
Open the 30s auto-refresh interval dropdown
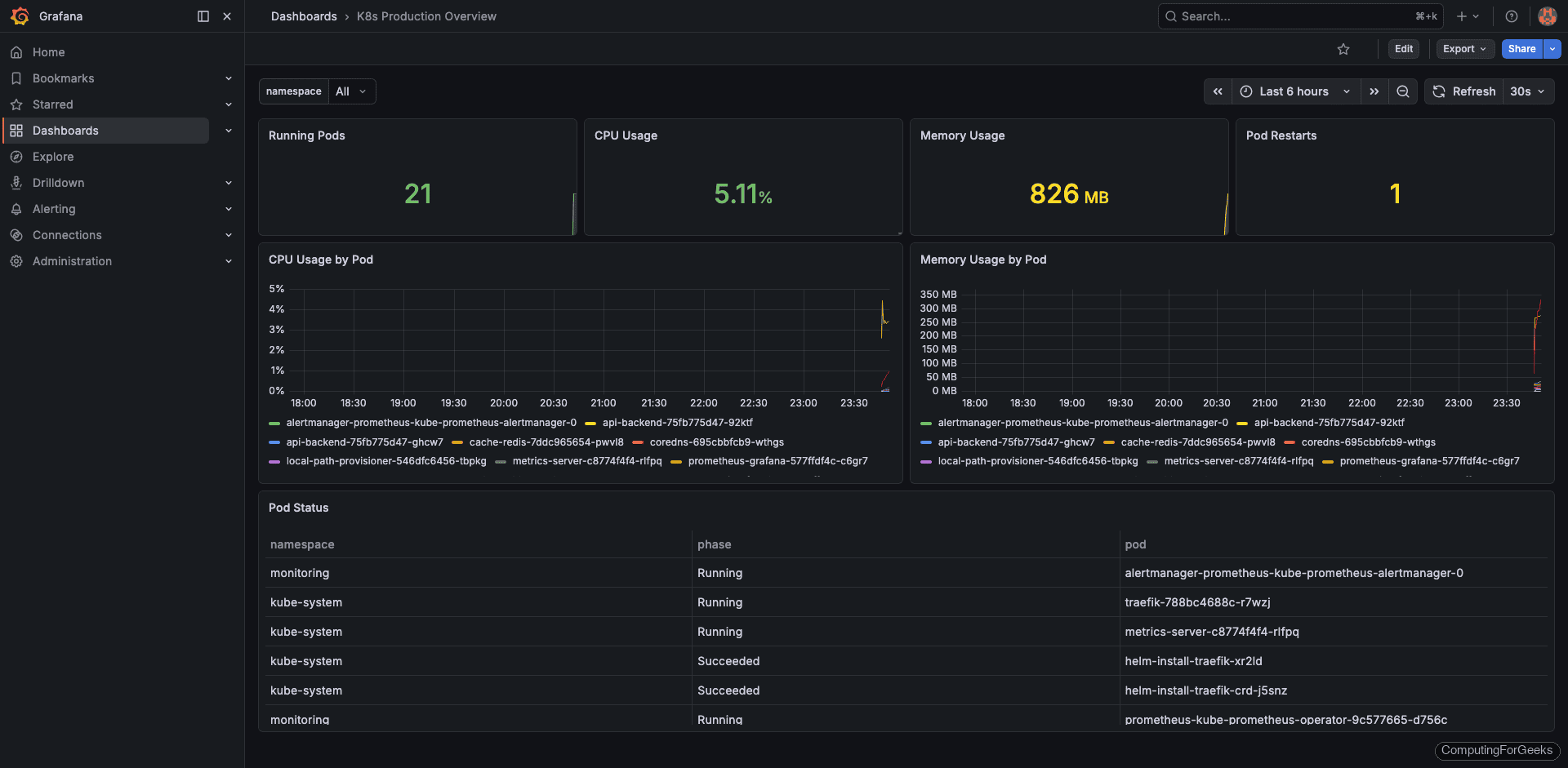point(1528,91)
